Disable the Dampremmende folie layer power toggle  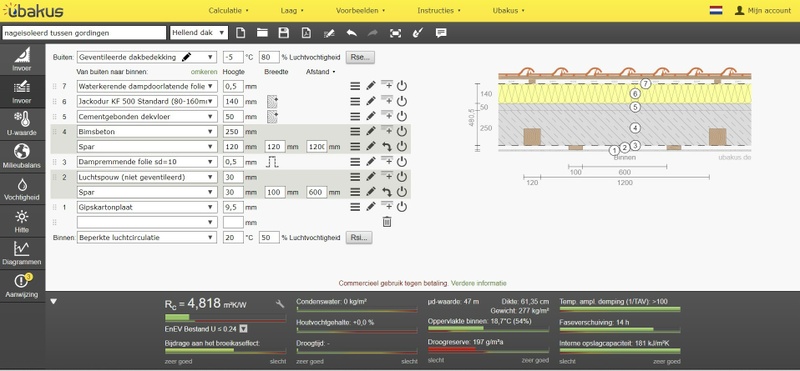tap(402, 162)
